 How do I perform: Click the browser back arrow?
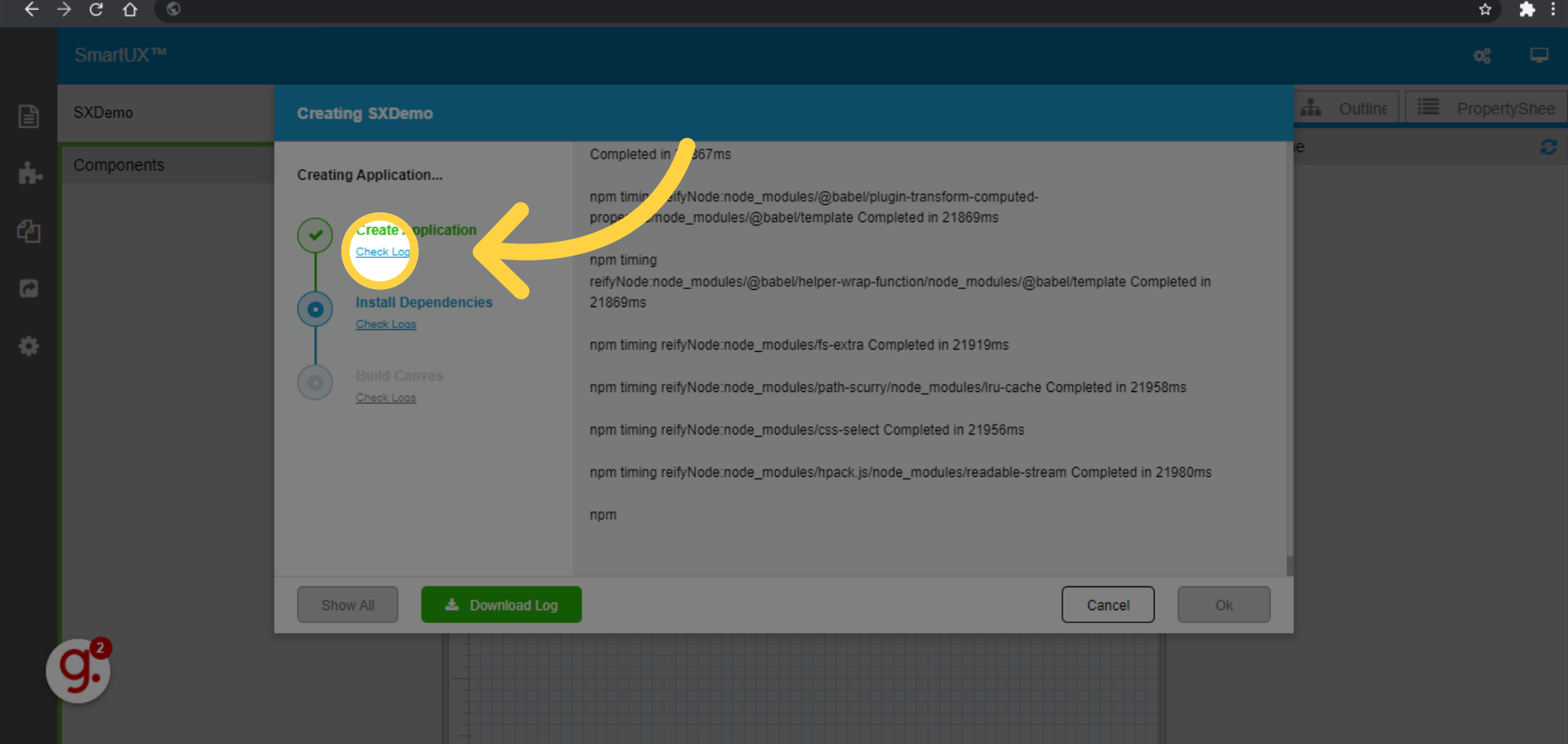pyautogui.click(x=31, y=10)
